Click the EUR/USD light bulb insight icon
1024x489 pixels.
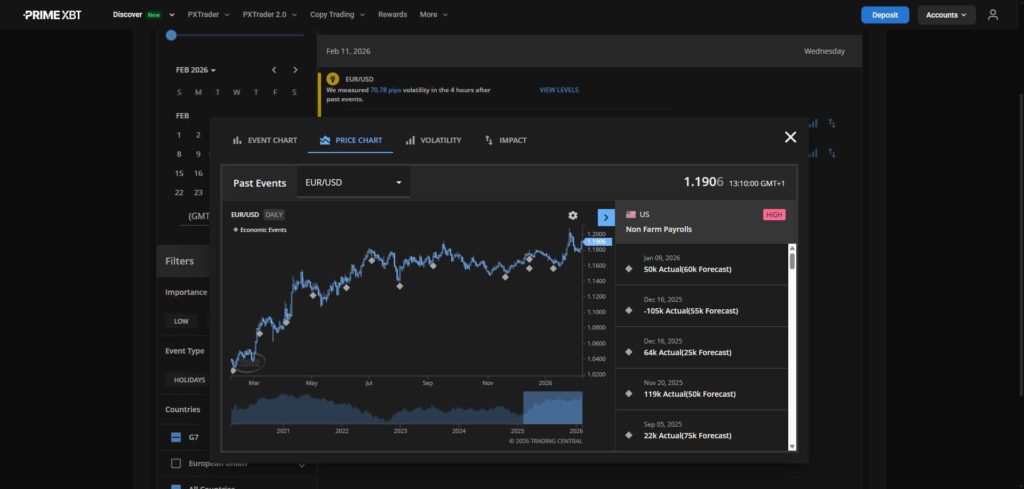(332, 79)
